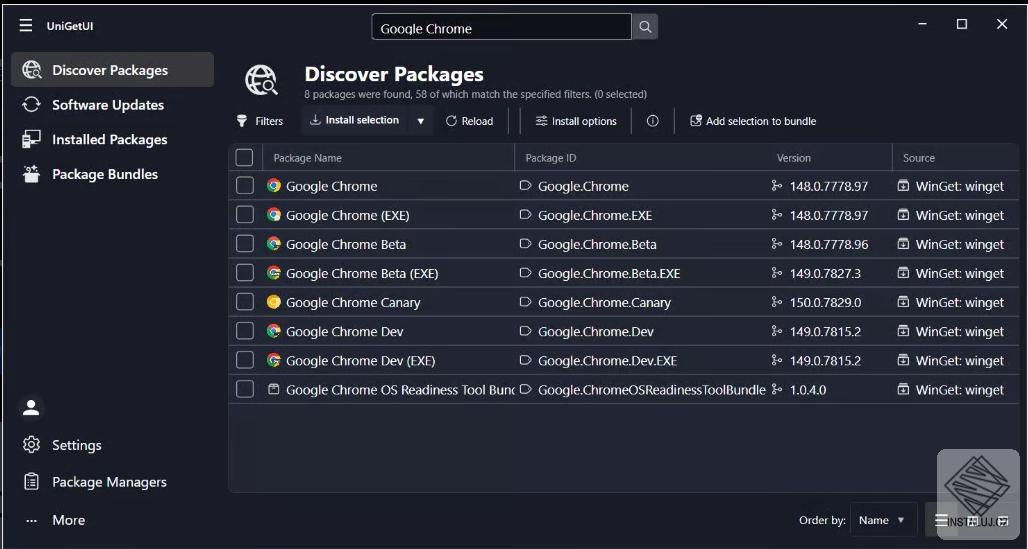Screen dimensions: 1028x549
Task: Tick the checkbox for Google Chrome (EXE)
Action: [245, 214]
